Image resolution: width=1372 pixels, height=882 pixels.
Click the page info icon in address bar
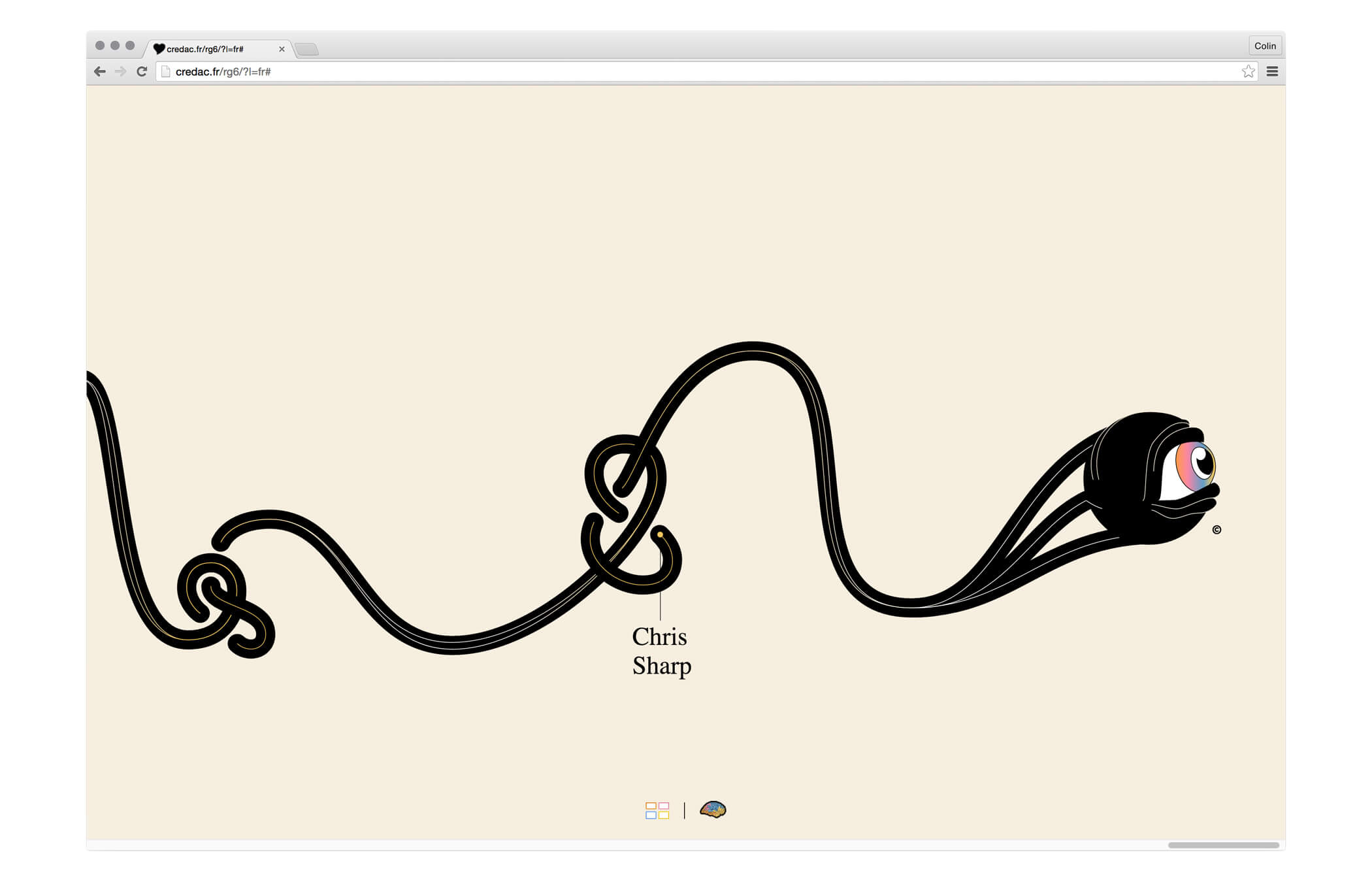pos(165,72)
